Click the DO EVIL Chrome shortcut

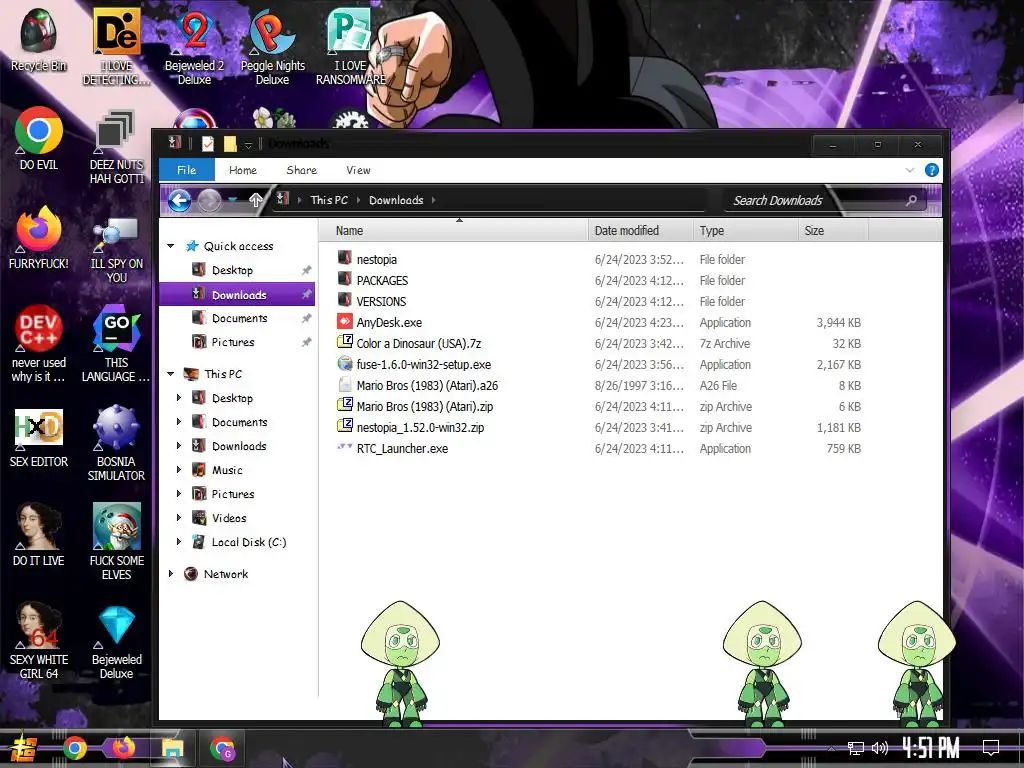39,138
